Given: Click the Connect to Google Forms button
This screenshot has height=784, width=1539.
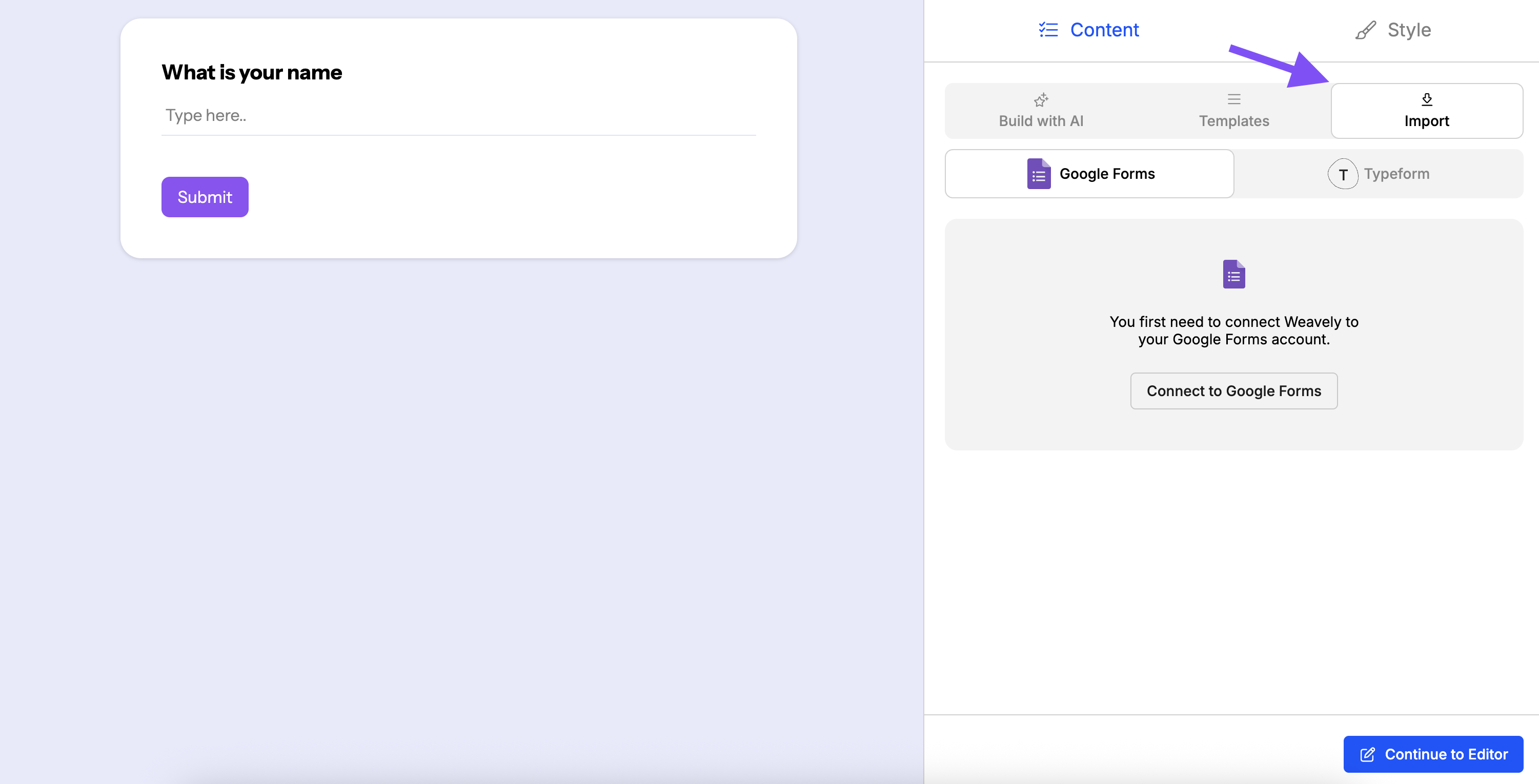Looking at the screenshot, I should (x=1233, y=390).
